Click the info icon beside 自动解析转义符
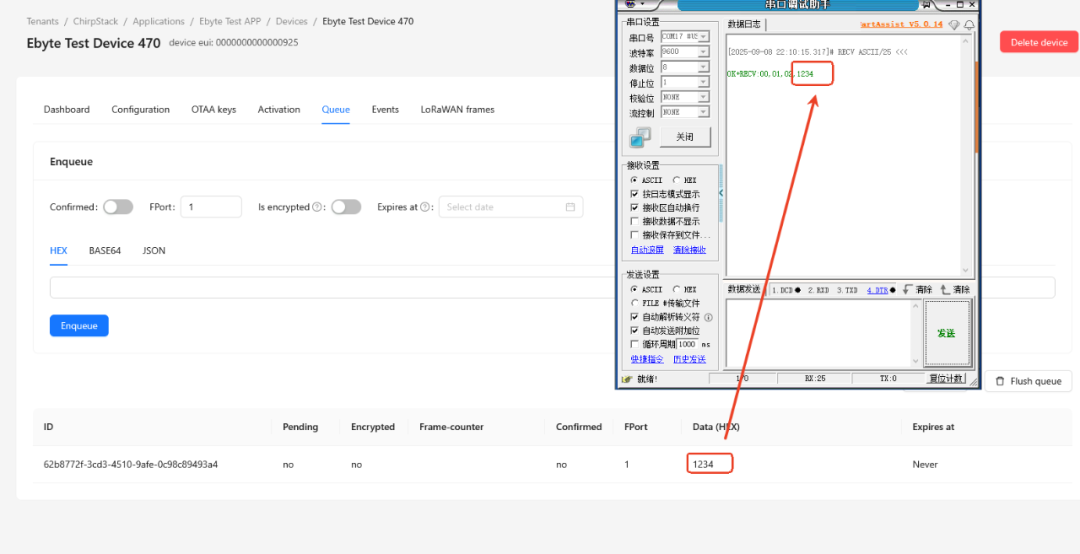Screen dimensions: 1080x554 [708, 318]
